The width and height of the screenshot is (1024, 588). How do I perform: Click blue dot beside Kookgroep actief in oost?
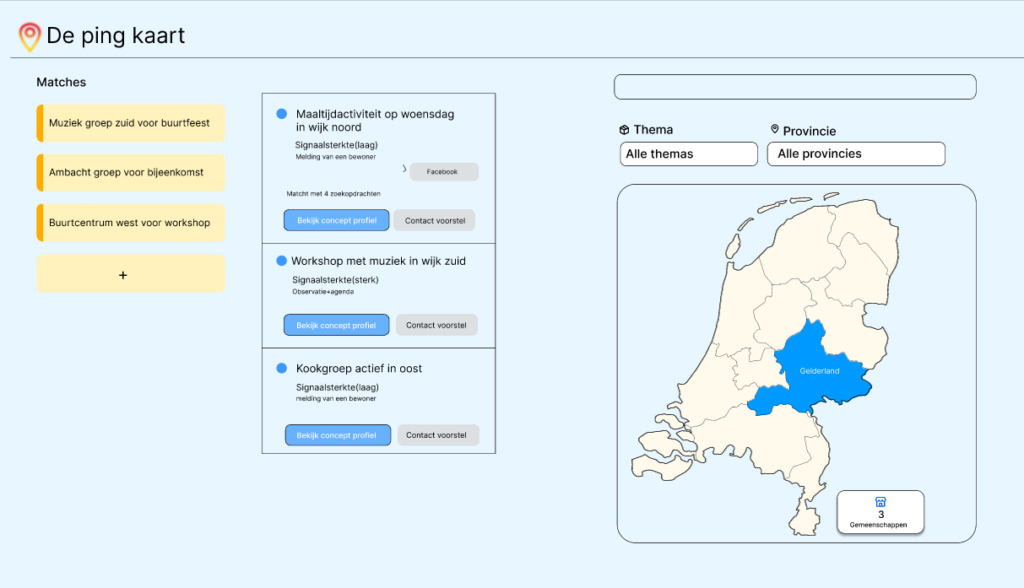tap(282, 368)
